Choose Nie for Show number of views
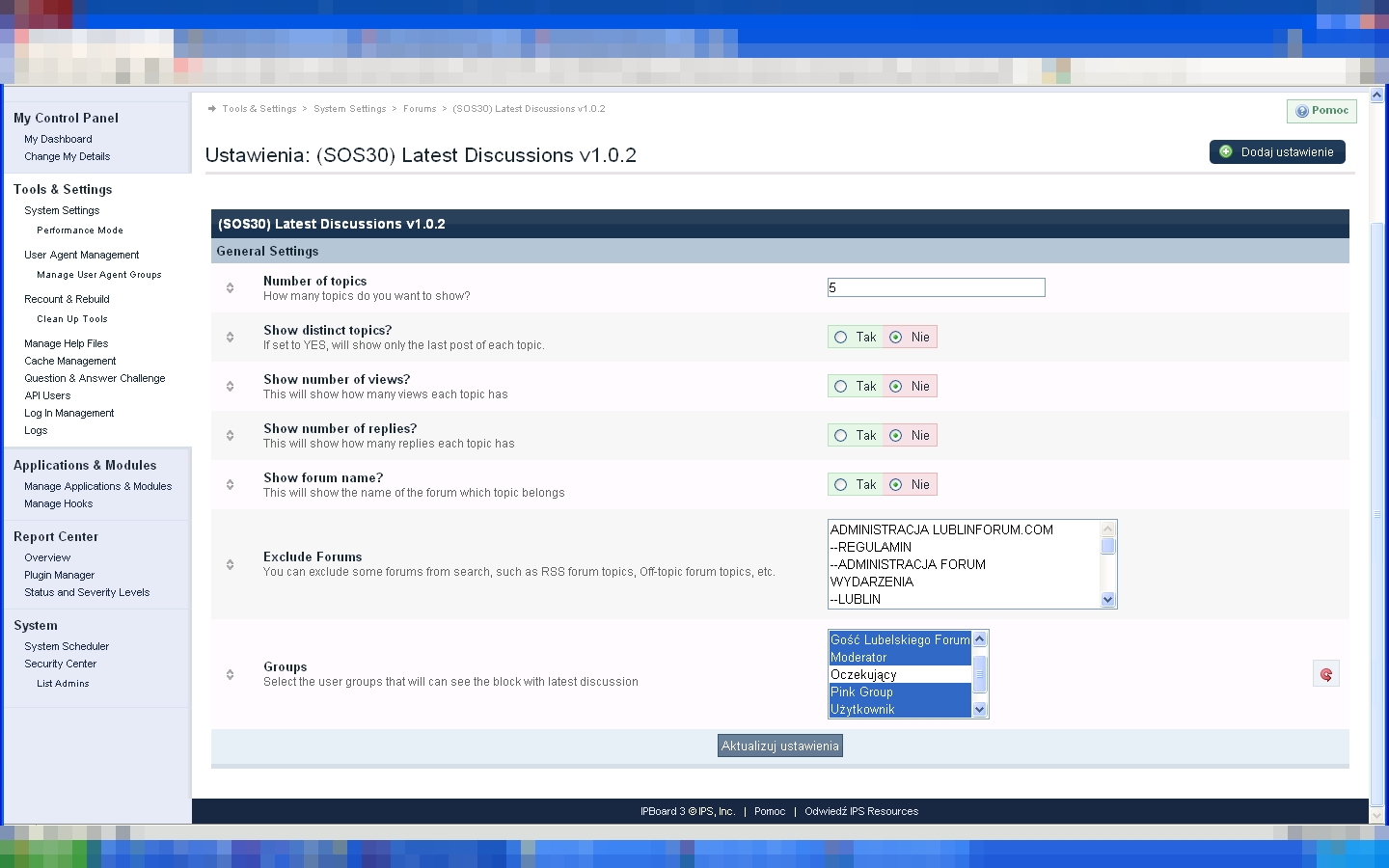 point(896,387)
